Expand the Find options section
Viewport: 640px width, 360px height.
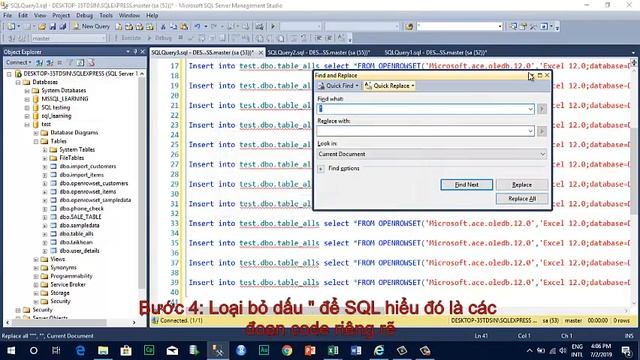[321, 169]
